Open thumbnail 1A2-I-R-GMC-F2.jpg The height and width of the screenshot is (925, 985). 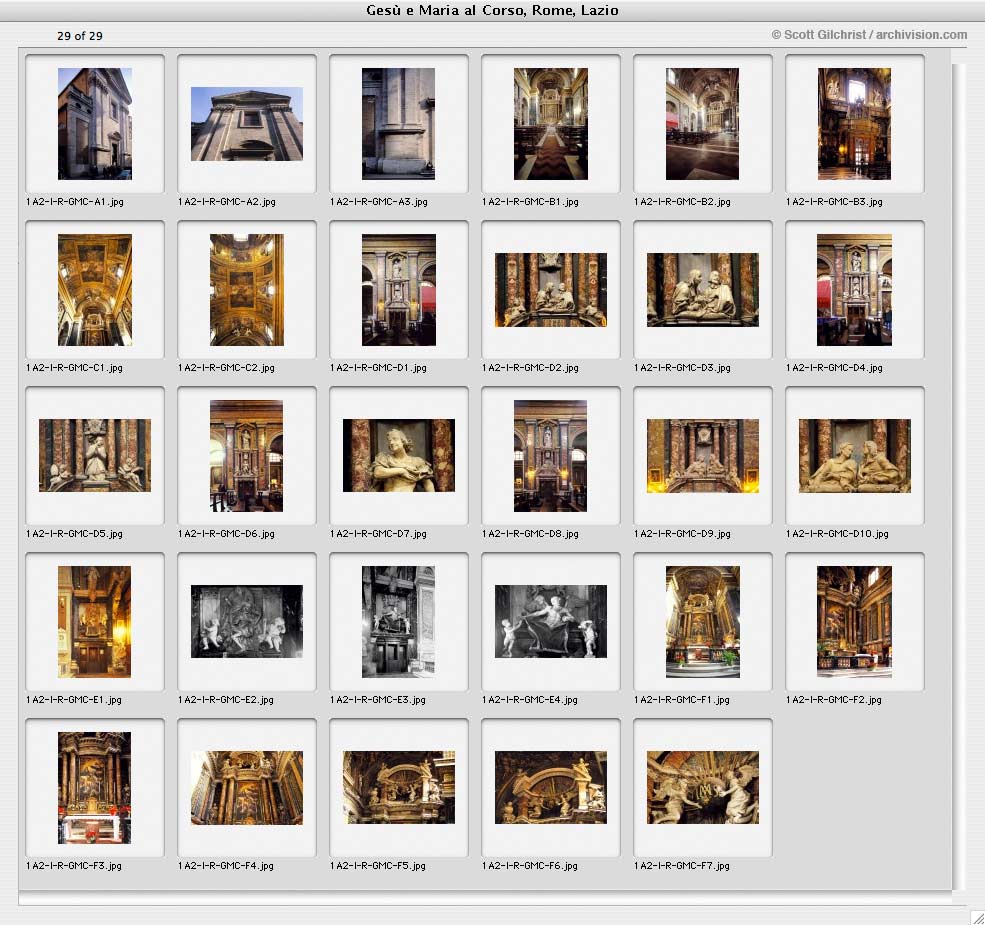(854, 621)
